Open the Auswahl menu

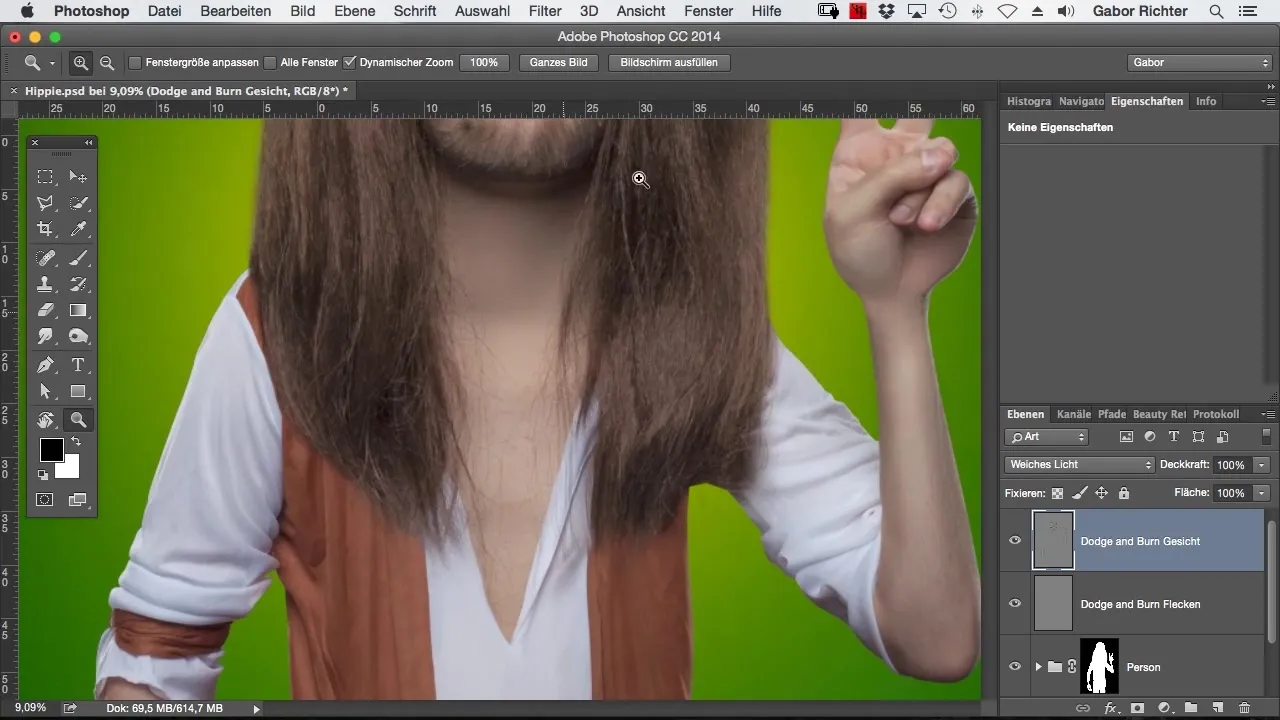click(x=482, y=11)
